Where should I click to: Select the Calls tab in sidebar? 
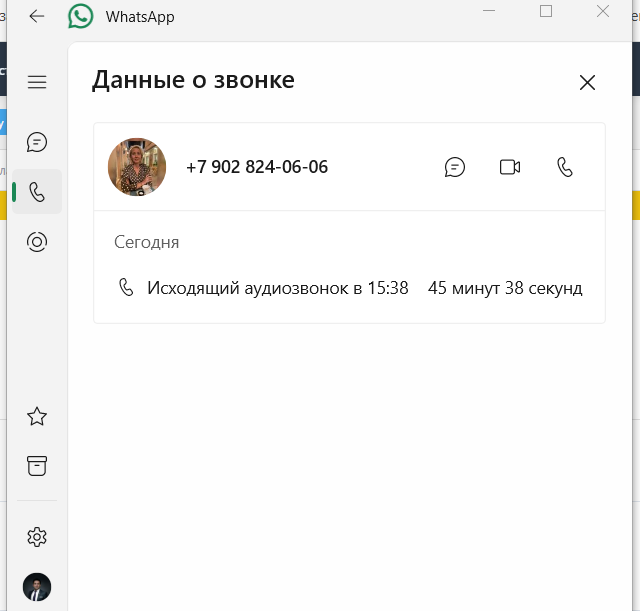click(x=37, y=192)
